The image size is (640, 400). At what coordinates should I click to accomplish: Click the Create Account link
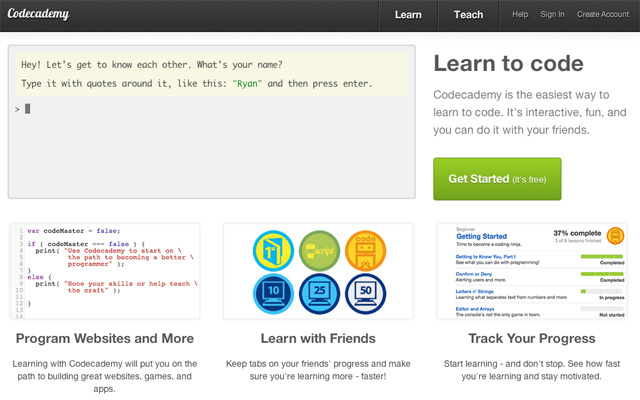(602, 15)
